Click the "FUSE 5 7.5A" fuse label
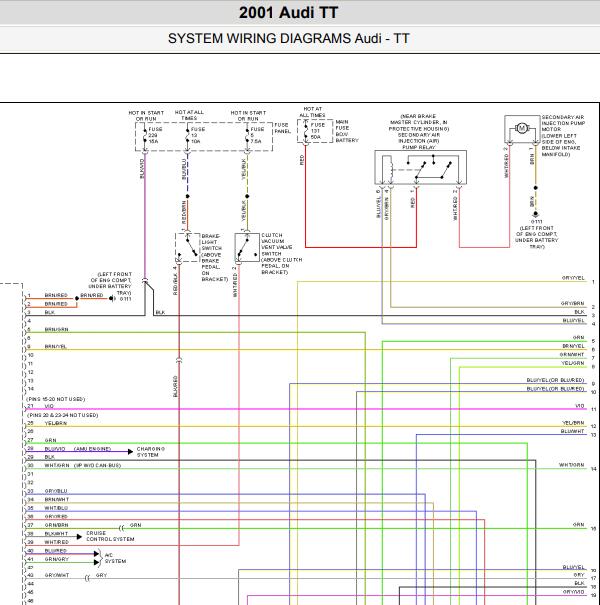Image resolution: width=600 pixels, height=605 pixels. [x=257, y=135]
